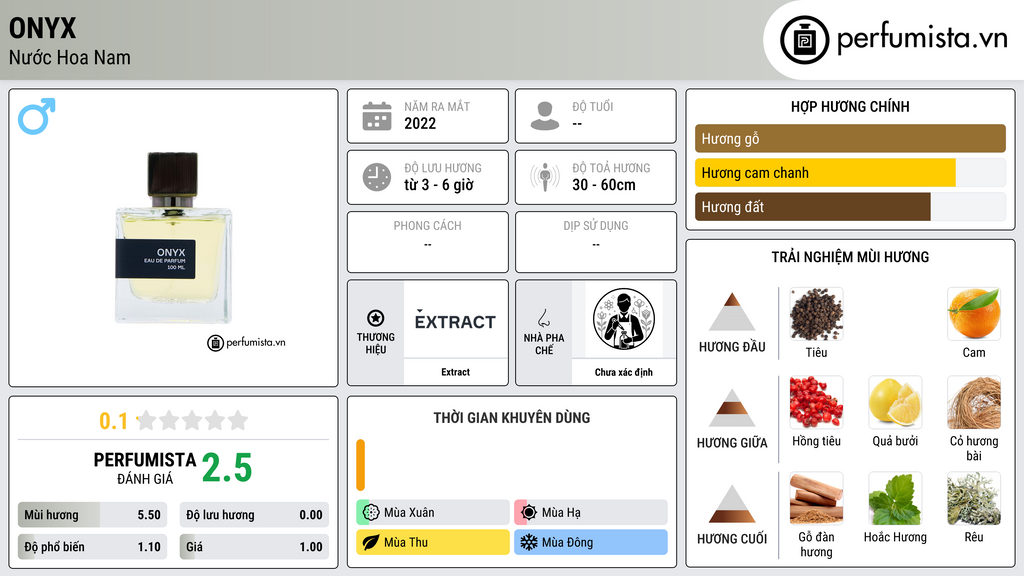
Task: Click the Trải nghiệm mùi hương heading
Action: pyautogui.click(x=850, y=257)
